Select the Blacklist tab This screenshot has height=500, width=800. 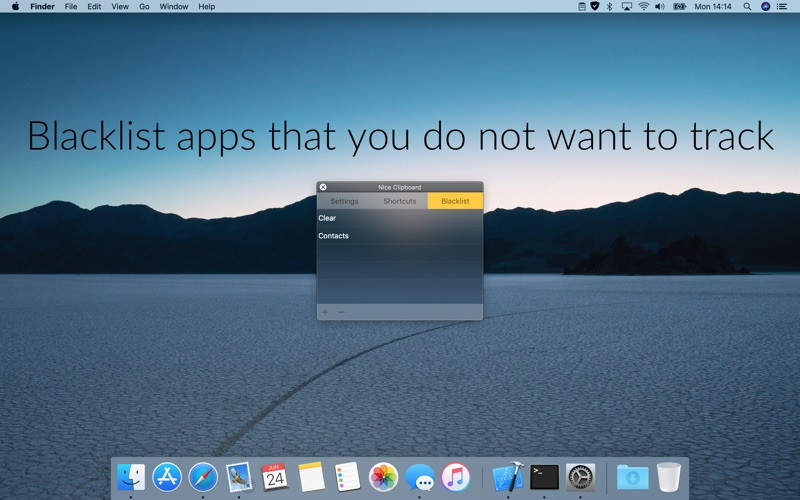point(455,201)
